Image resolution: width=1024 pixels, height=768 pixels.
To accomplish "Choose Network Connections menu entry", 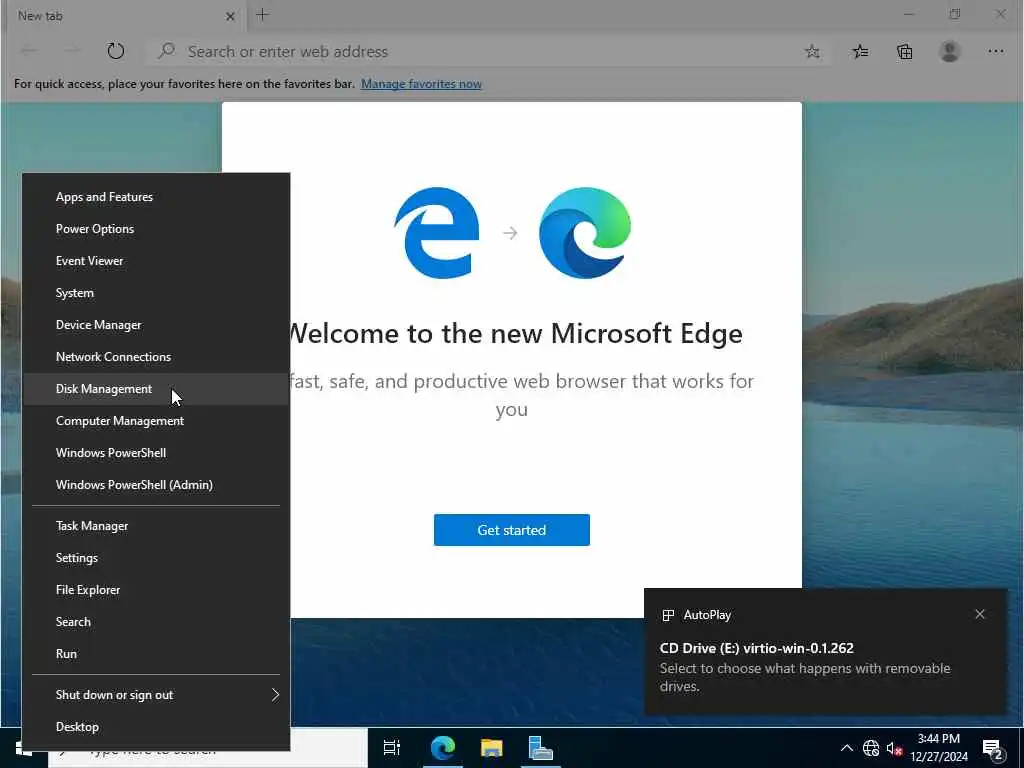I will click(157, 357).
